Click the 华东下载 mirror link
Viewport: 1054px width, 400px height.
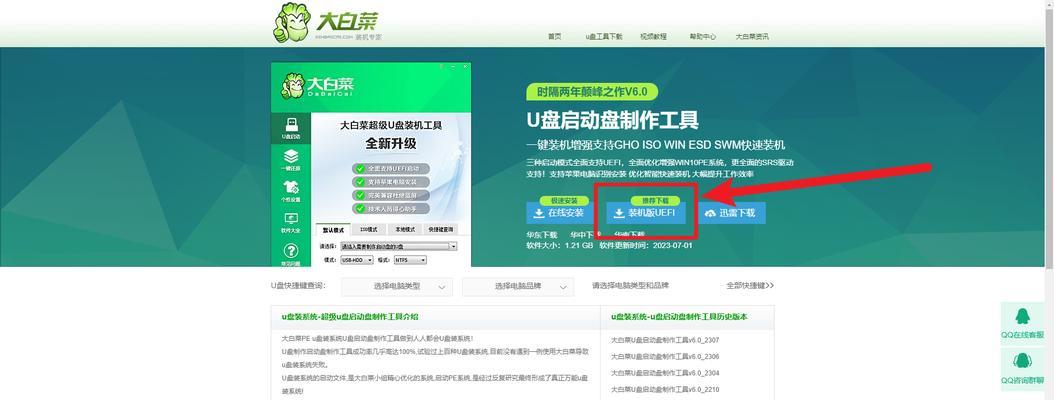pos(542,235)
